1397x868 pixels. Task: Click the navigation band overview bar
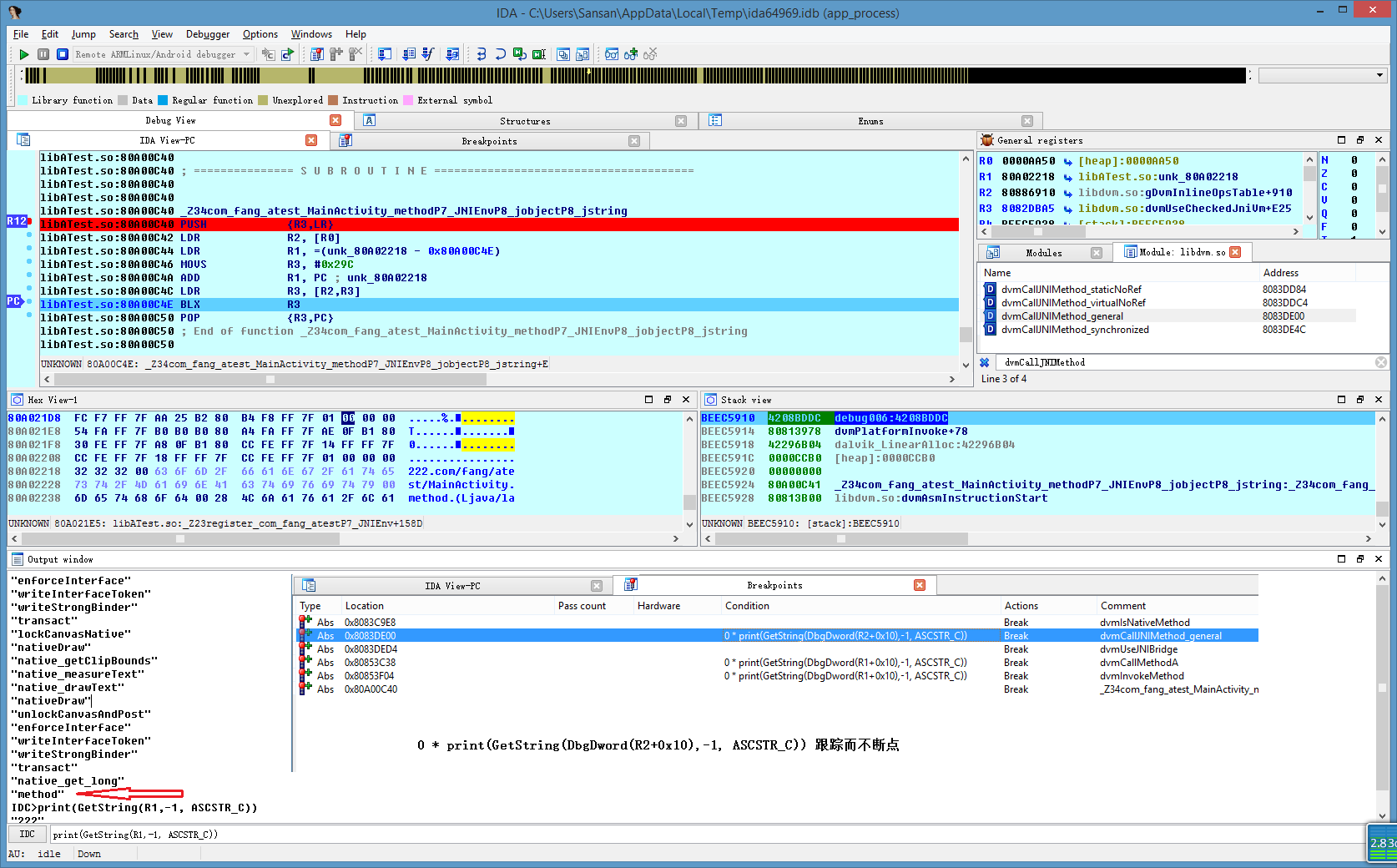[x=634, y=75]
